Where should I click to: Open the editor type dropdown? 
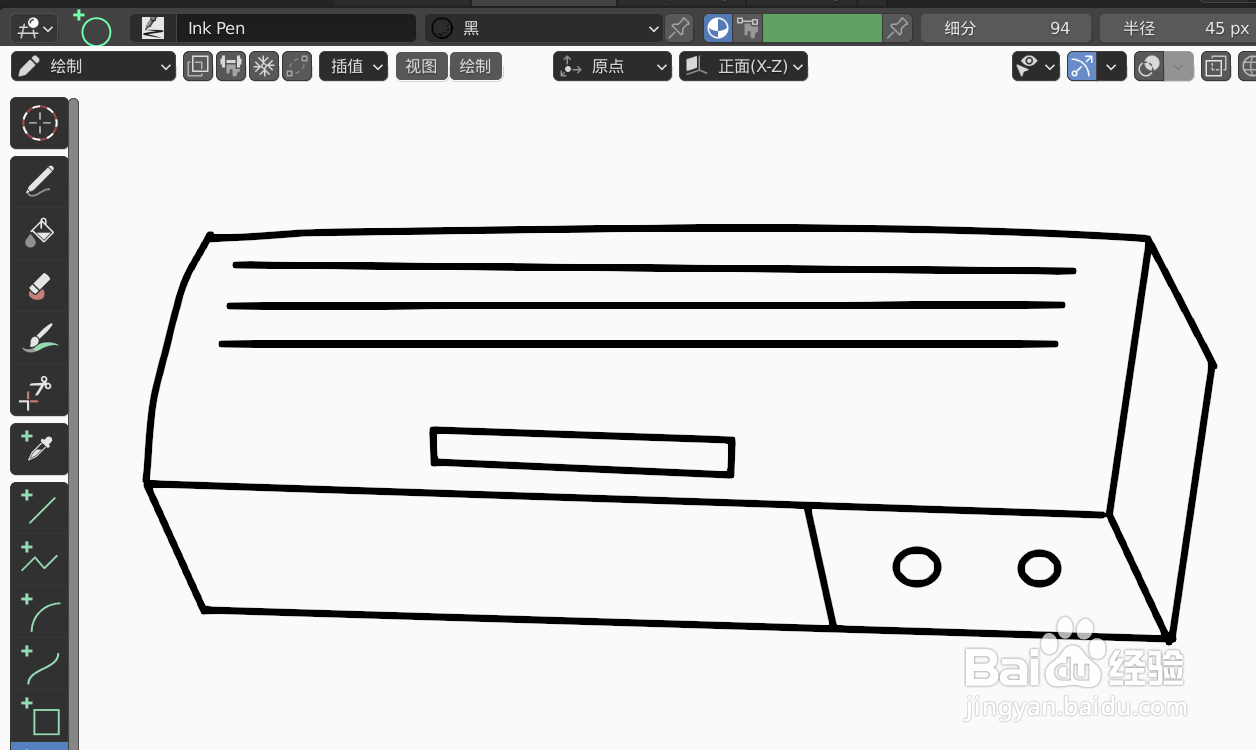point(35,28)
